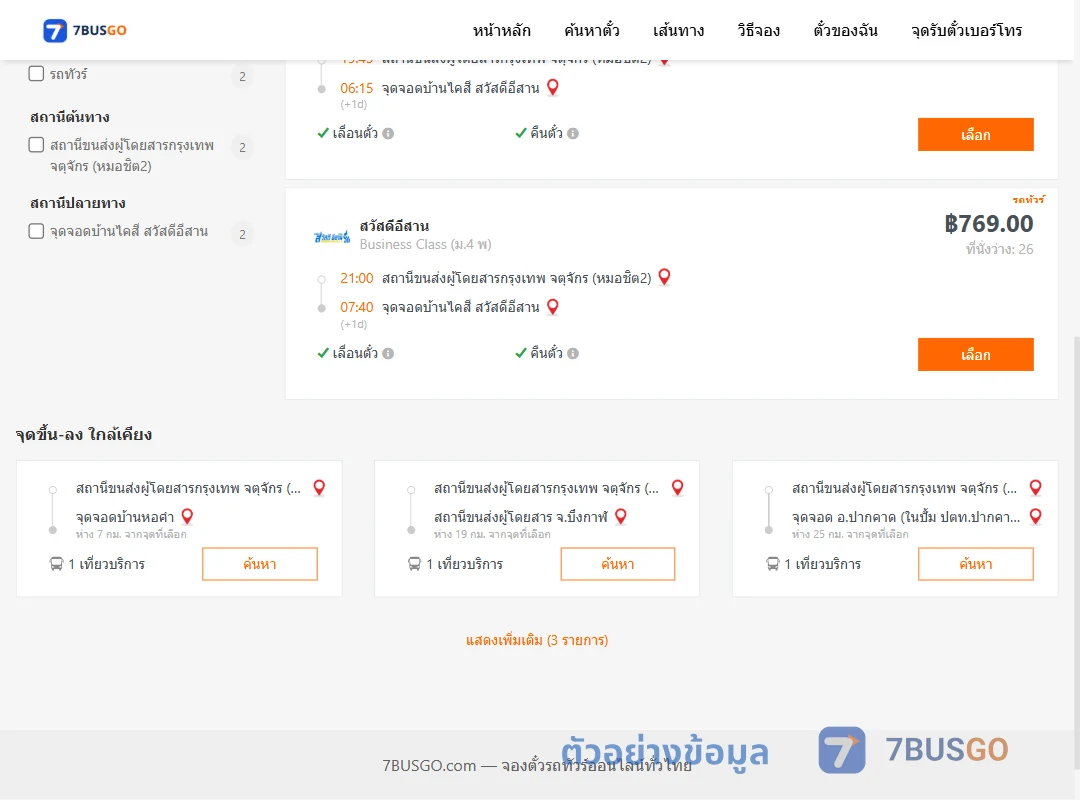Open จุดรับตั๋วเบอร์โทร menu item

pyautogui.click(x=966, y=30)
